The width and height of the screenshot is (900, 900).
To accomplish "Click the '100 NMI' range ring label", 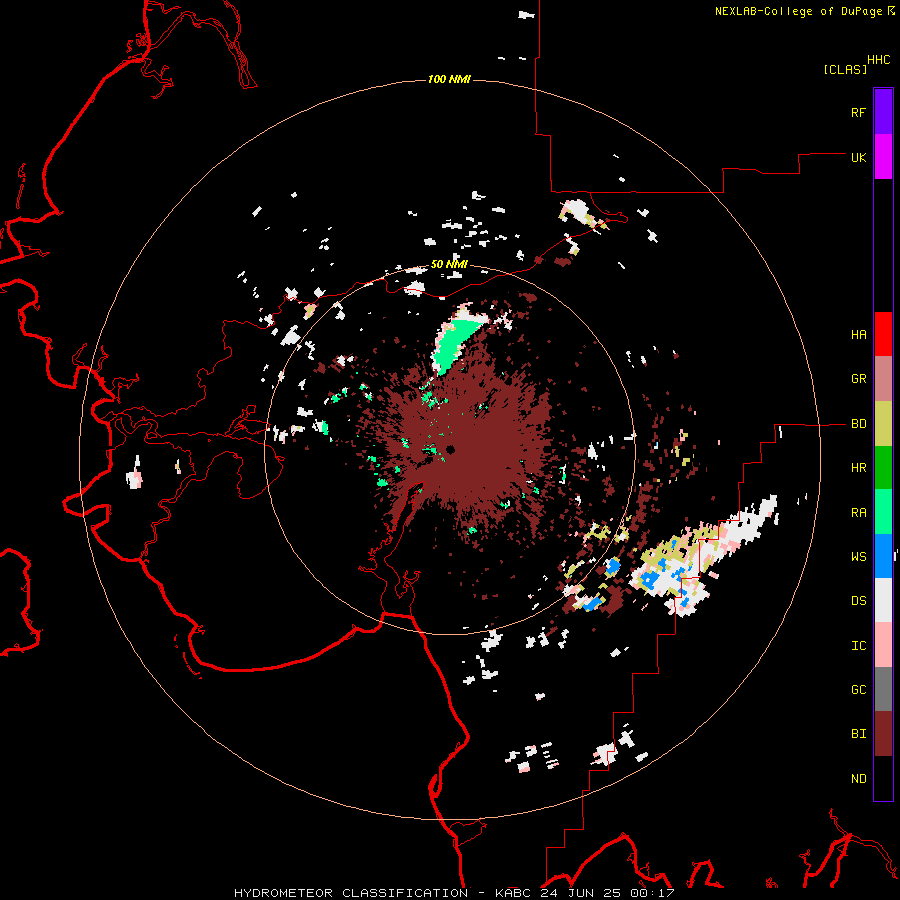I will coord(449,79).
